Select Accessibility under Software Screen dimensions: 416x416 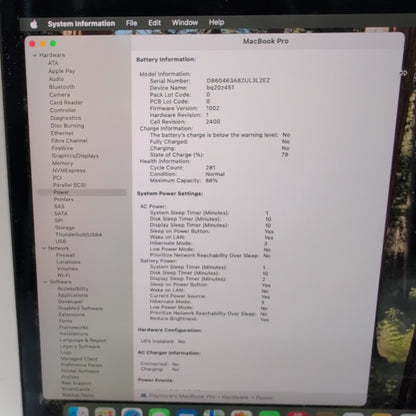73,289
